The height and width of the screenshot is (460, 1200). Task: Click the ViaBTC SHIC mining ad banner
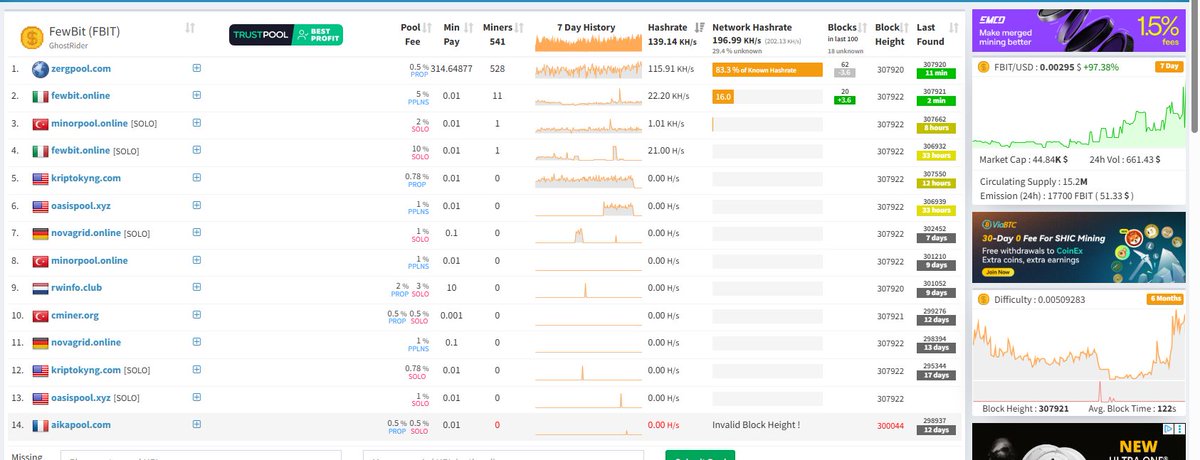[x=1079, y=247]
